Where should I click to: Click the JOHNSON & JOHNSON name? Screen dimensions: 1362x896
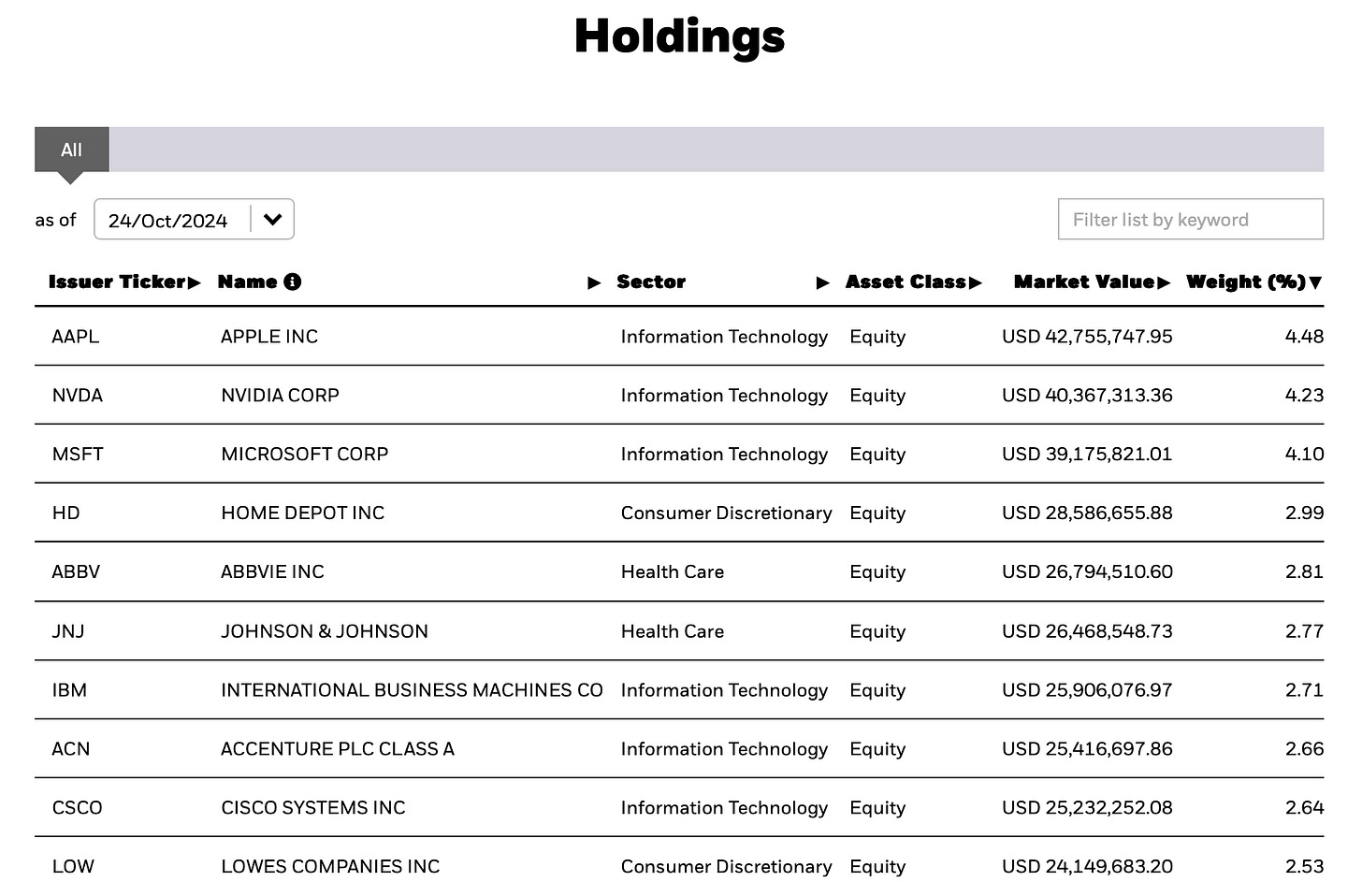[325, 631]
